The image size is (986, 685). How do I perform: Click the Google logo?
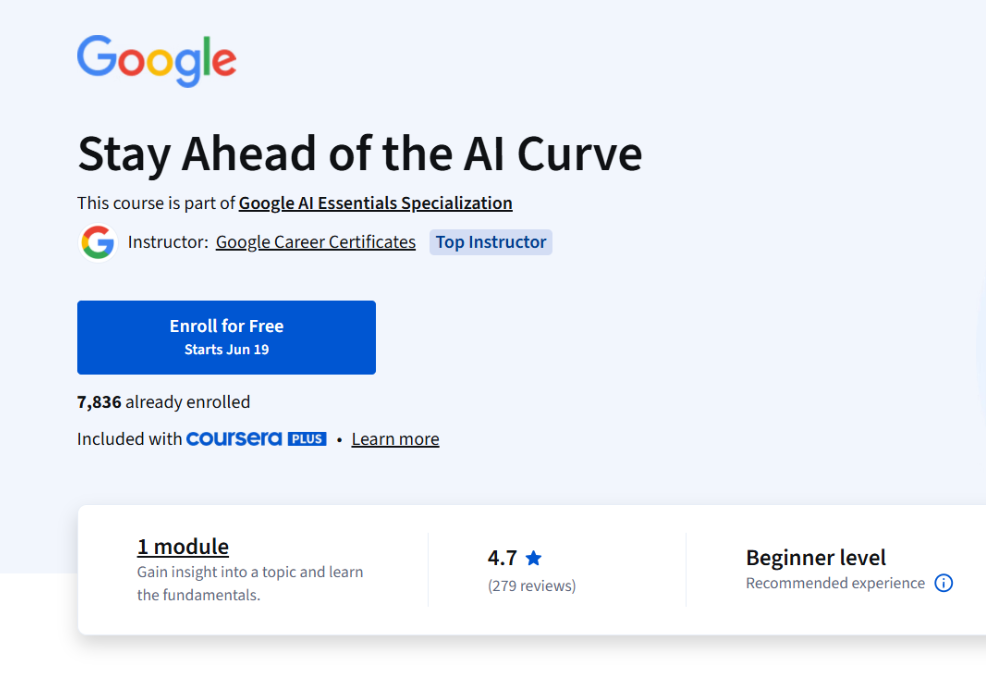click(x=156, y=61)
